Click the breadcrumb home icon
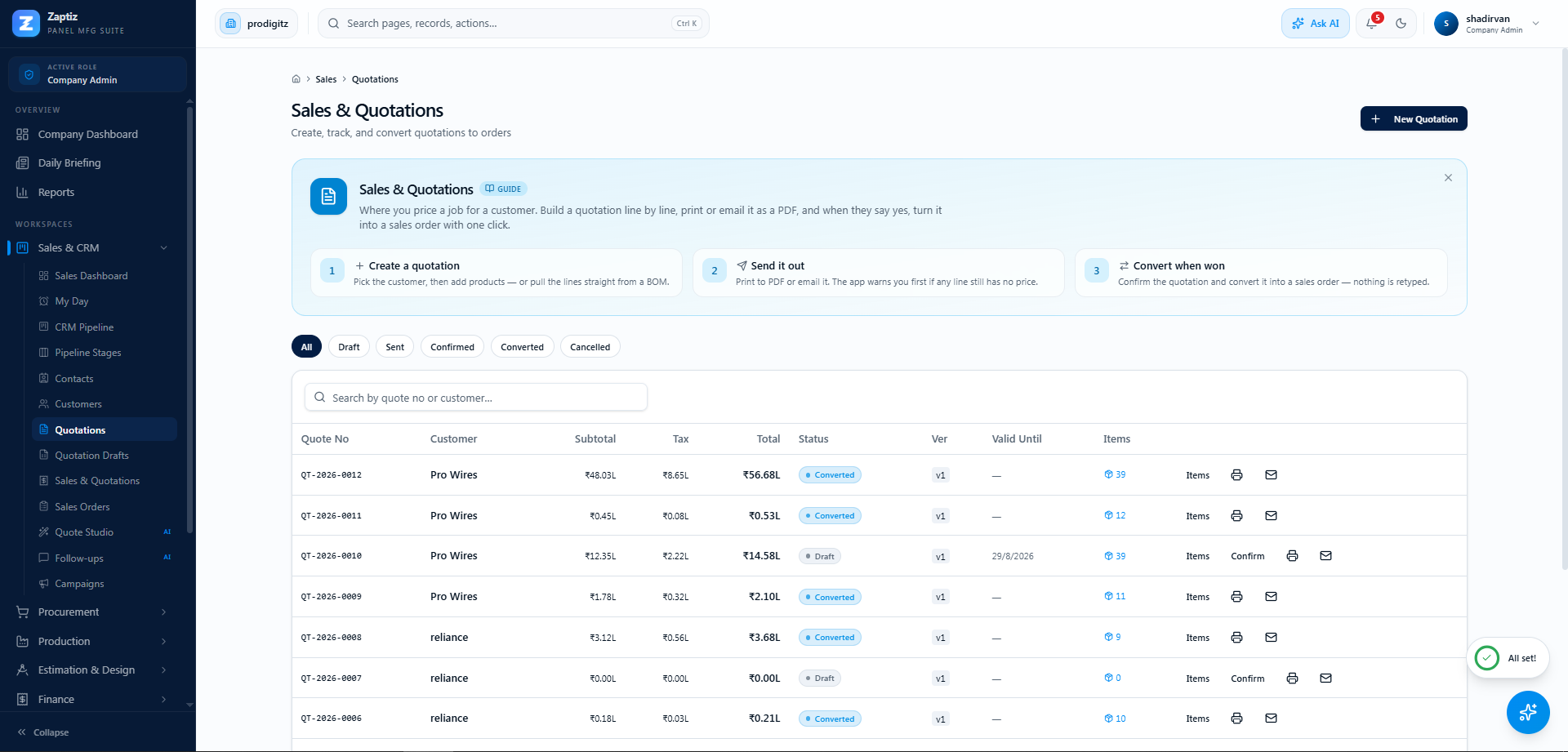This screenshot has width=1568, height=752. 296,79
